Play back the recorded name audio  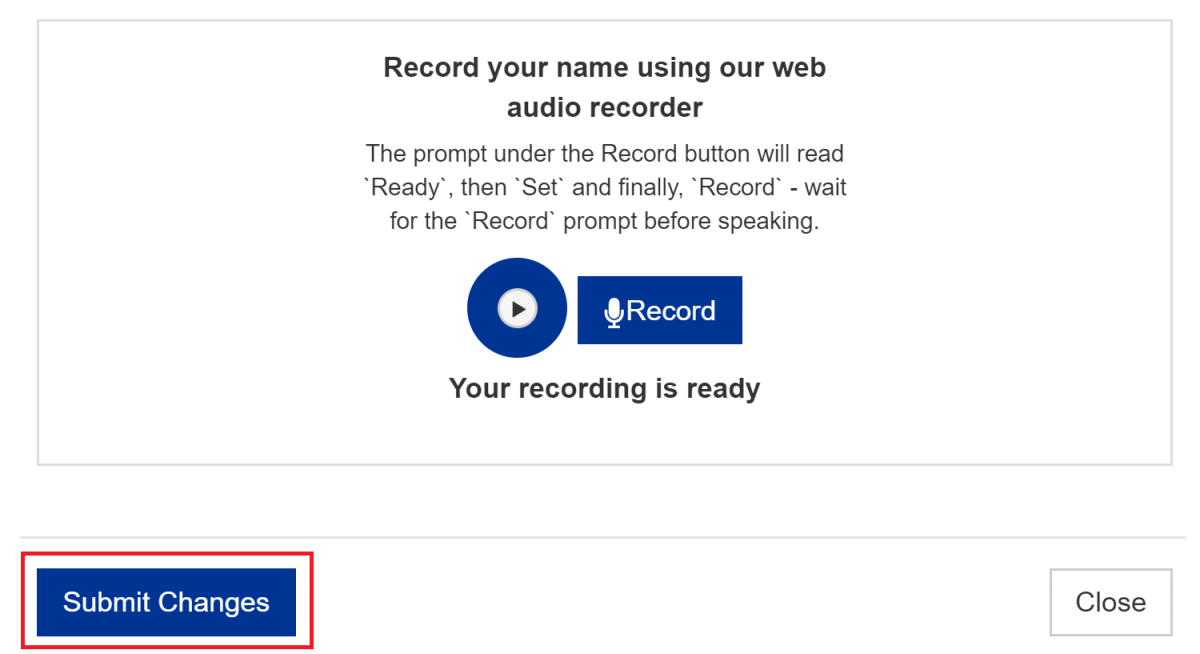pyautogui.click(x=517, y=308)
